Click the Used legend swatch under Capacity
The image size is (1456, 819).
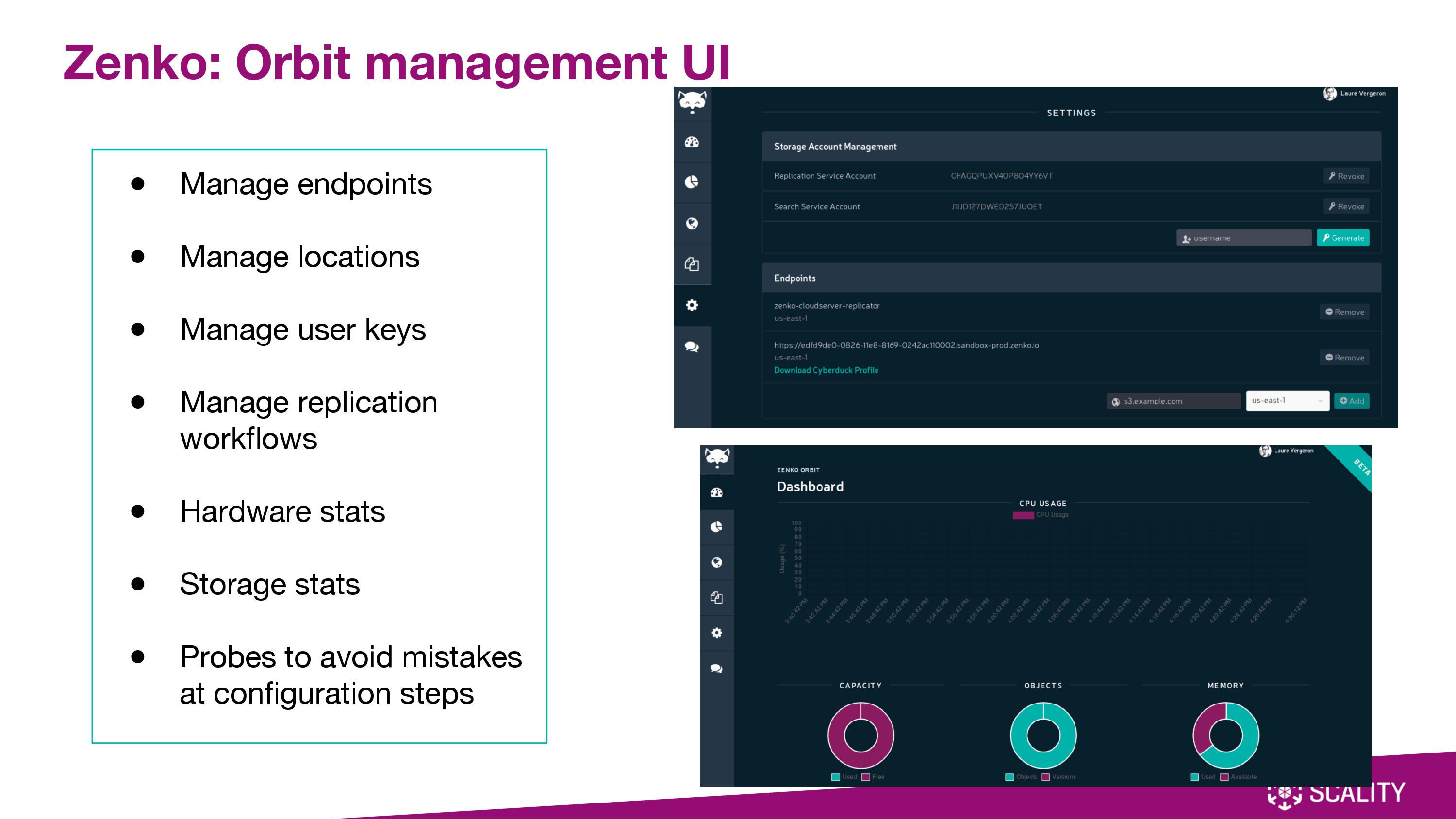(x=835, y=777)
